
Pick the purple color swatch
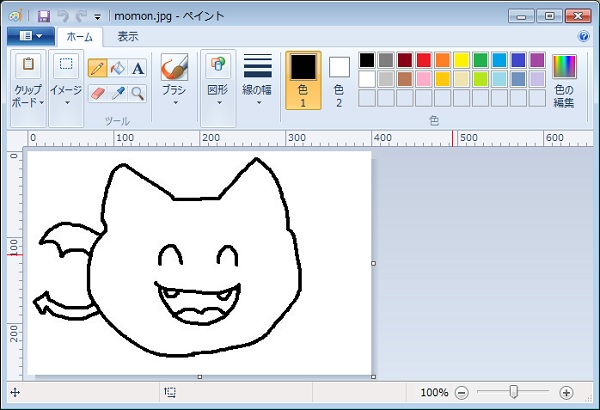pyautogui.click(x=537, y=60)
